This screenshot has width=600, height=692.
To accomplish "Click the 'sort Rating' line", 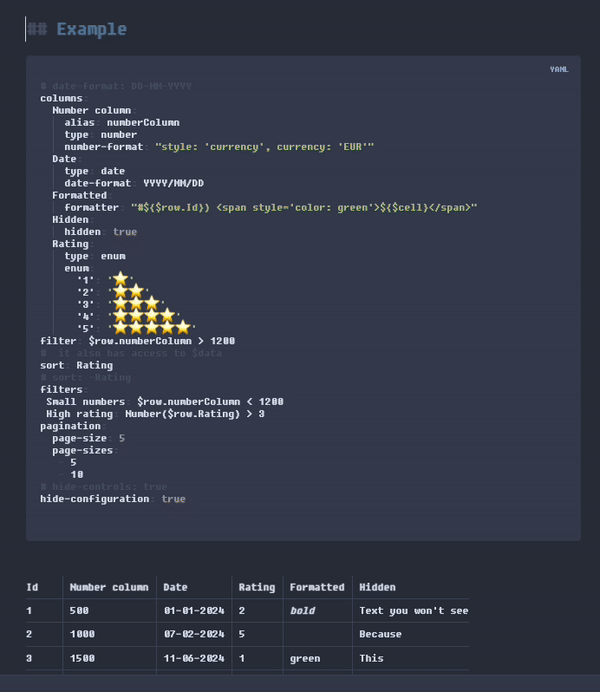I will [76, 365].
